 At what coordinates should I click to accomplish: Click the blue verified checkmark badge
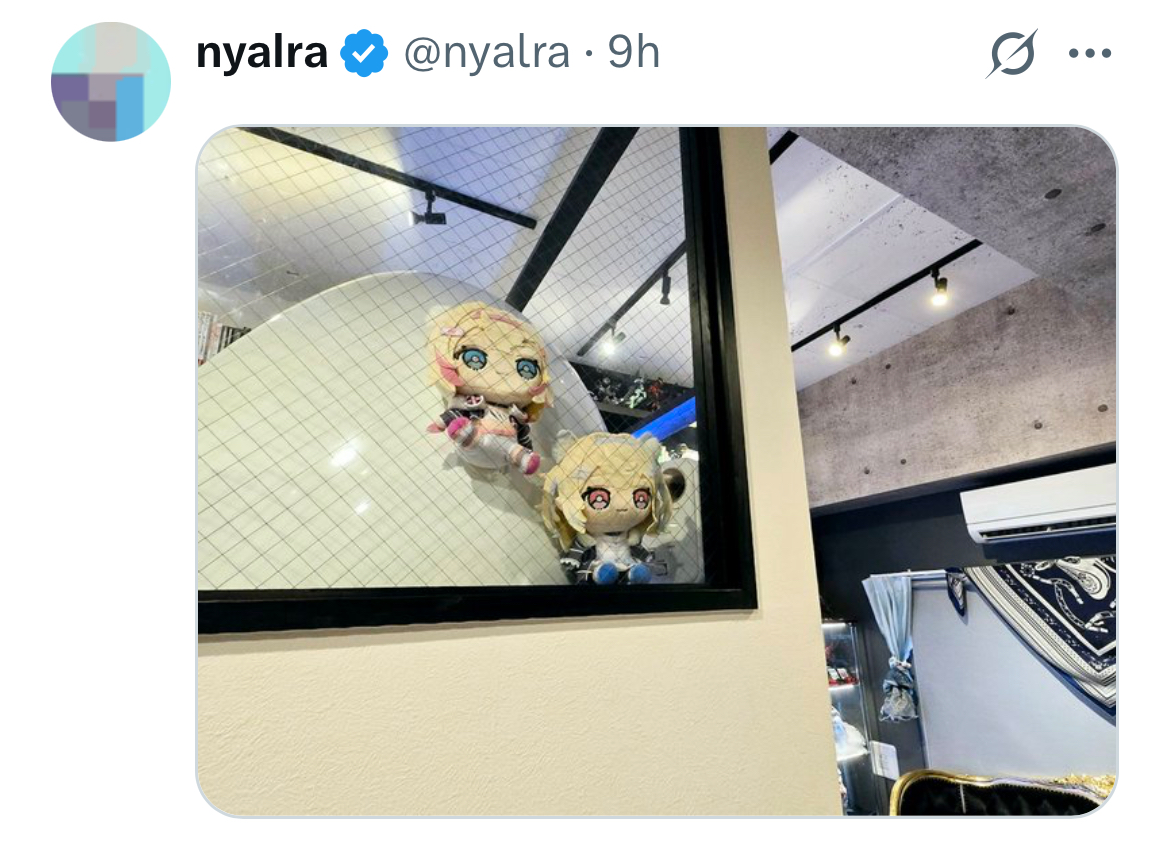point(364,53)
